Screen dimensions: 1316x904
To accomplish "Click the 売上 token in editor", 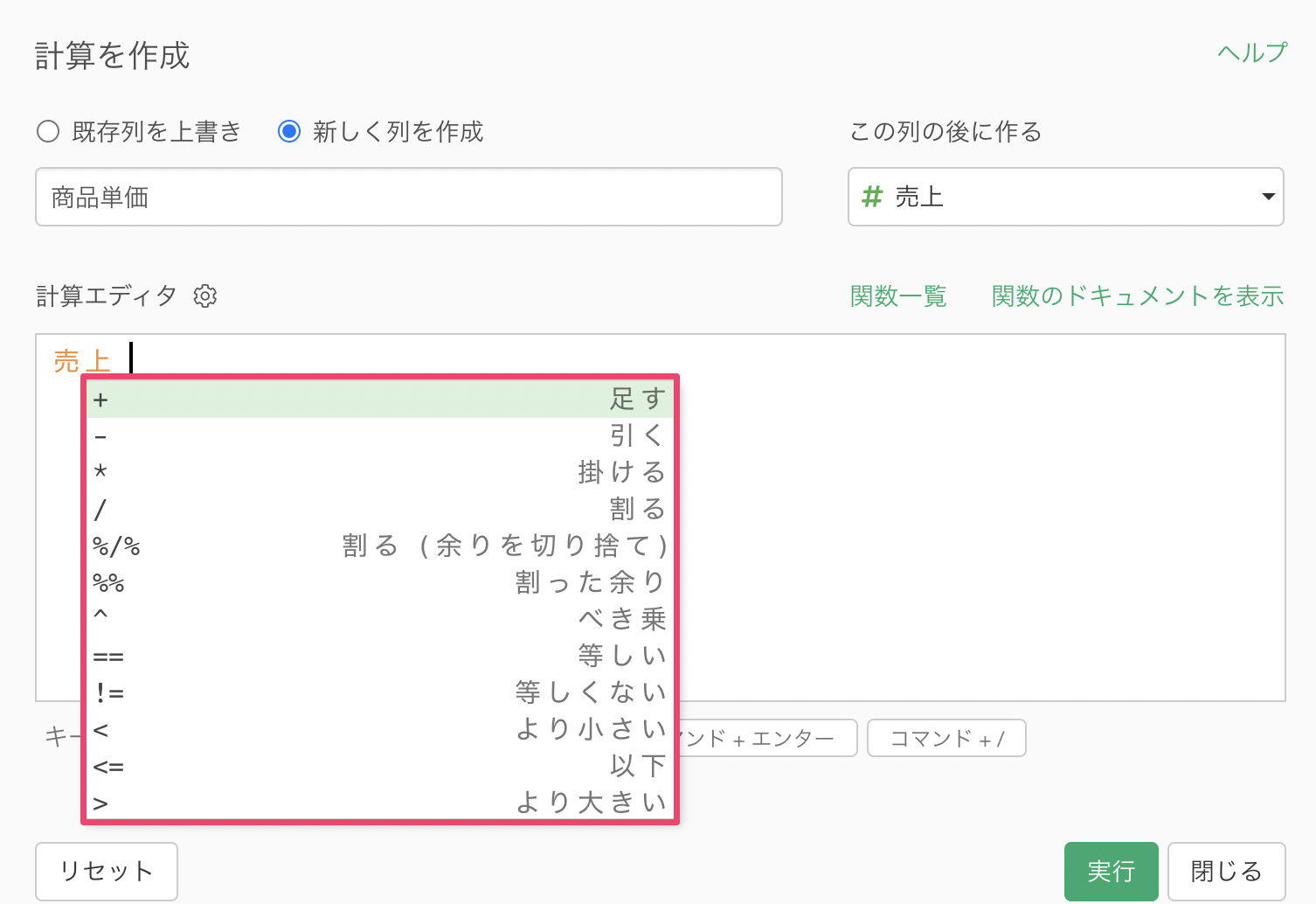I will [82, 360].
